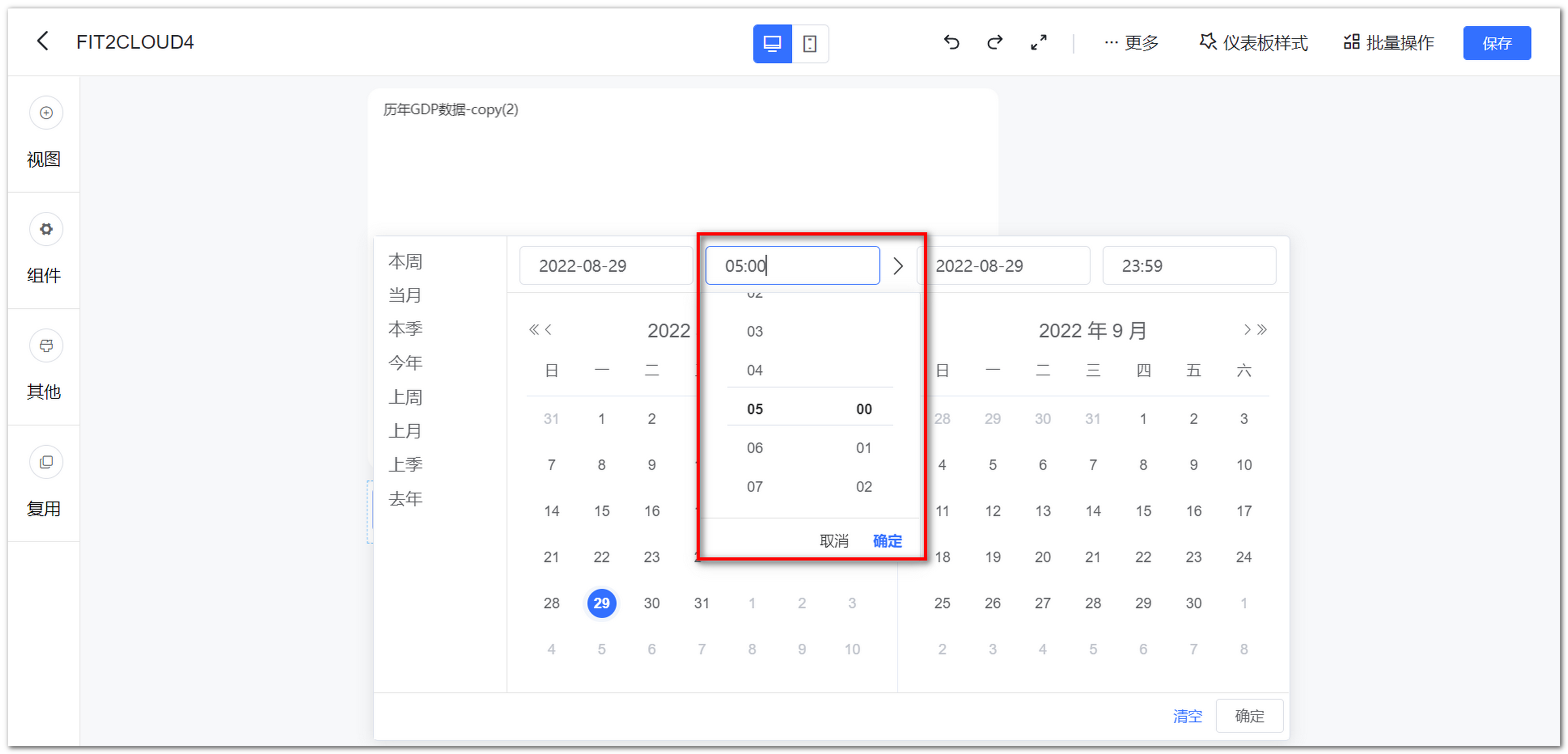This screenshot has height=754, width=1568.
Task: Select 31 in the August 28 row
Action: (x=702, y=602)
